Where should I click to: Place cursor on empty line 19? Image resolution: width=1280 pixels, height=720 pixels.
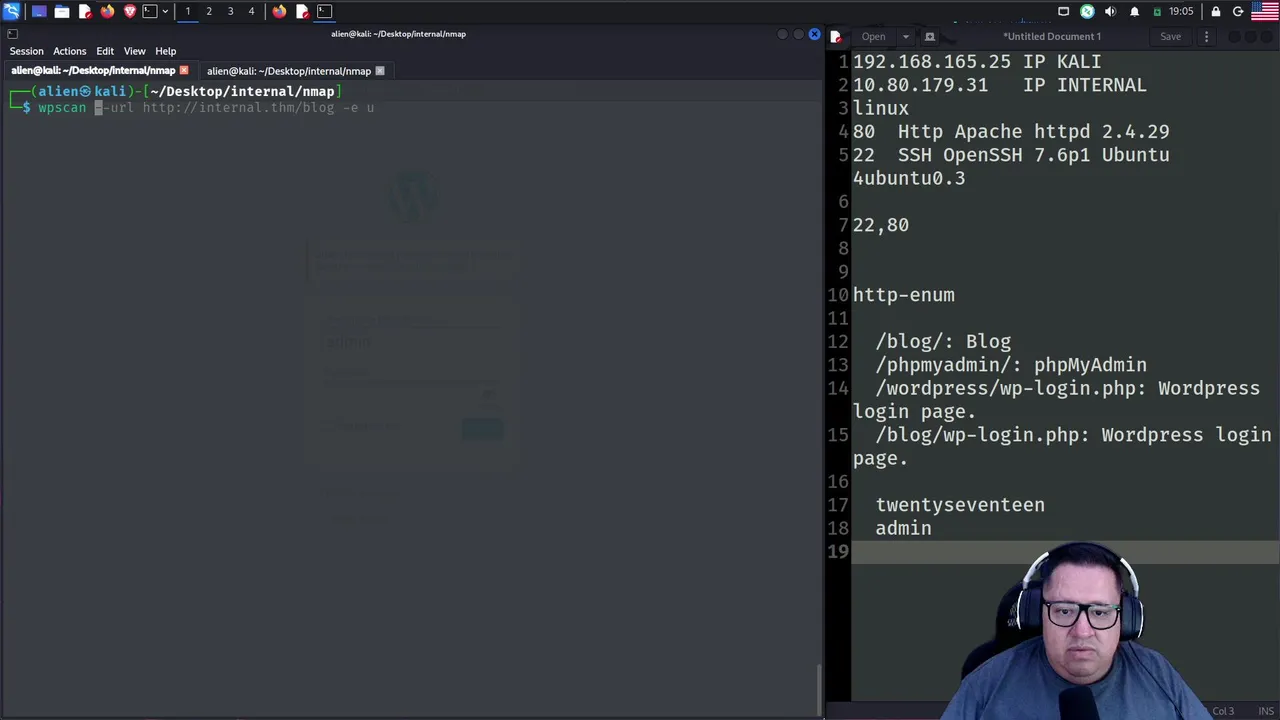coord(1065,552)
